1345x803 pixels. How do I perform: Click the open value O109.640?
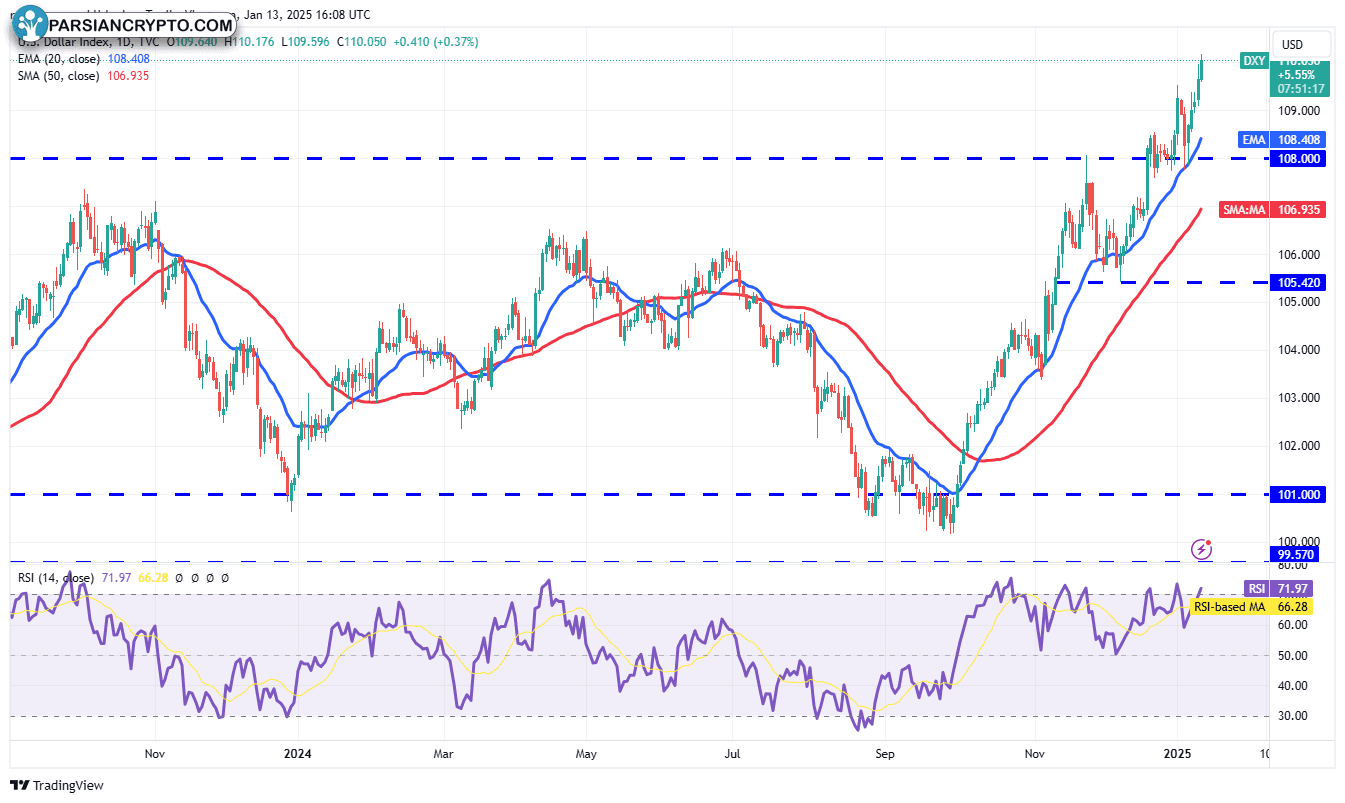coord(194,42)
